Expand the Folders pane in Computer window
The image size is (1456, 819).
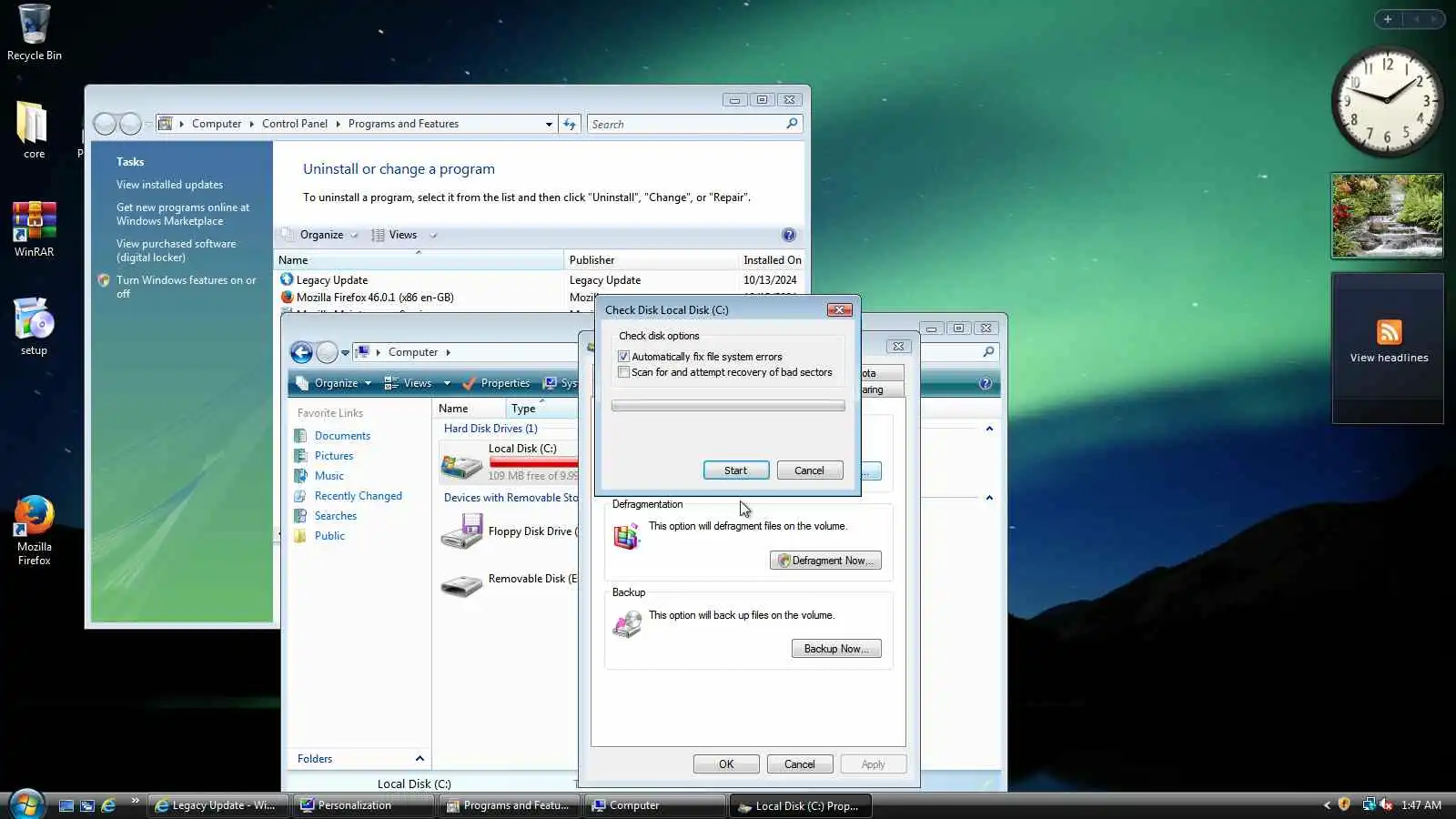click(x=420, y=759)
